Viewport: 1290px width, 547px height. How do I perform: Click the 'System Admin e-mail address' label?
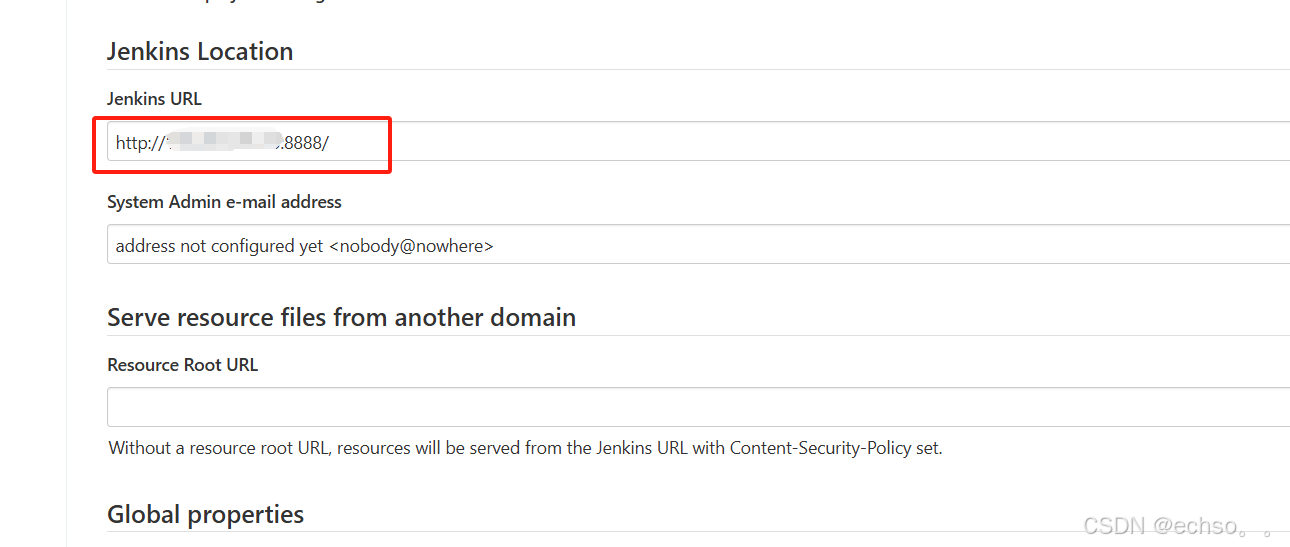tap(224, 202)
